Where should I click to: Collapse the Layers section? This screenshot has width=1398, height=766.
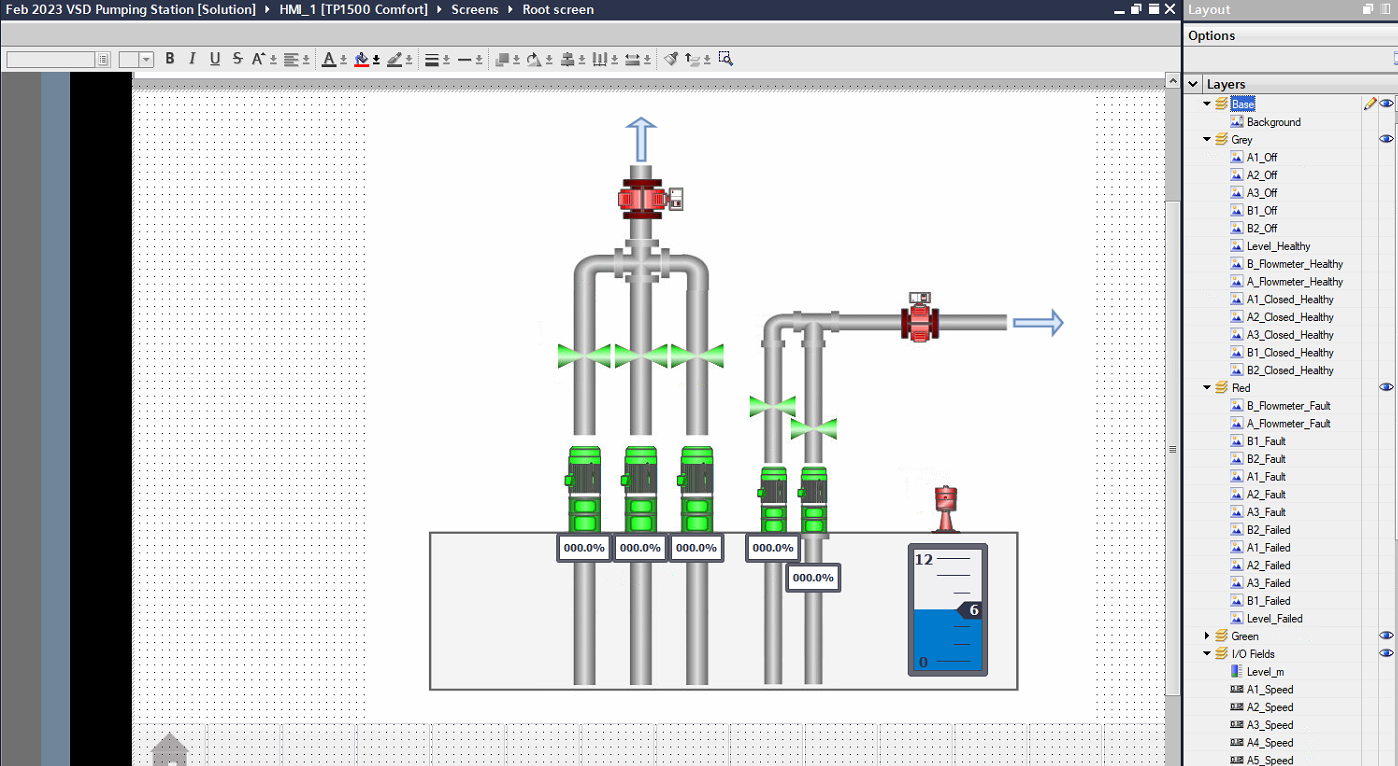pyautogui.click(x=1193, y=85)
